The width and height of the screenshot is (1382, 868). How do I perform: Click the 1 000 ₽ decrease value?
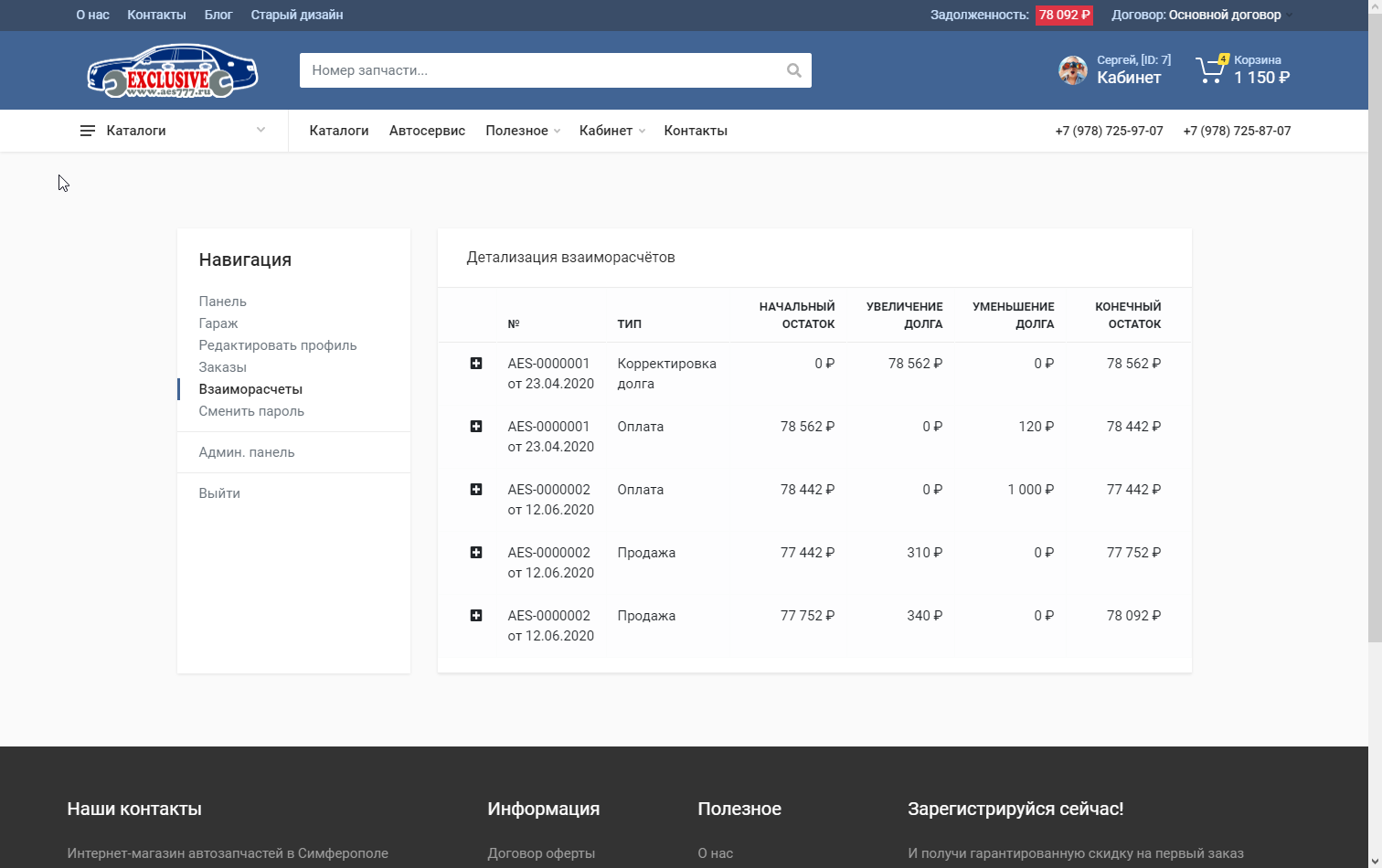(x=1031, y=490)
